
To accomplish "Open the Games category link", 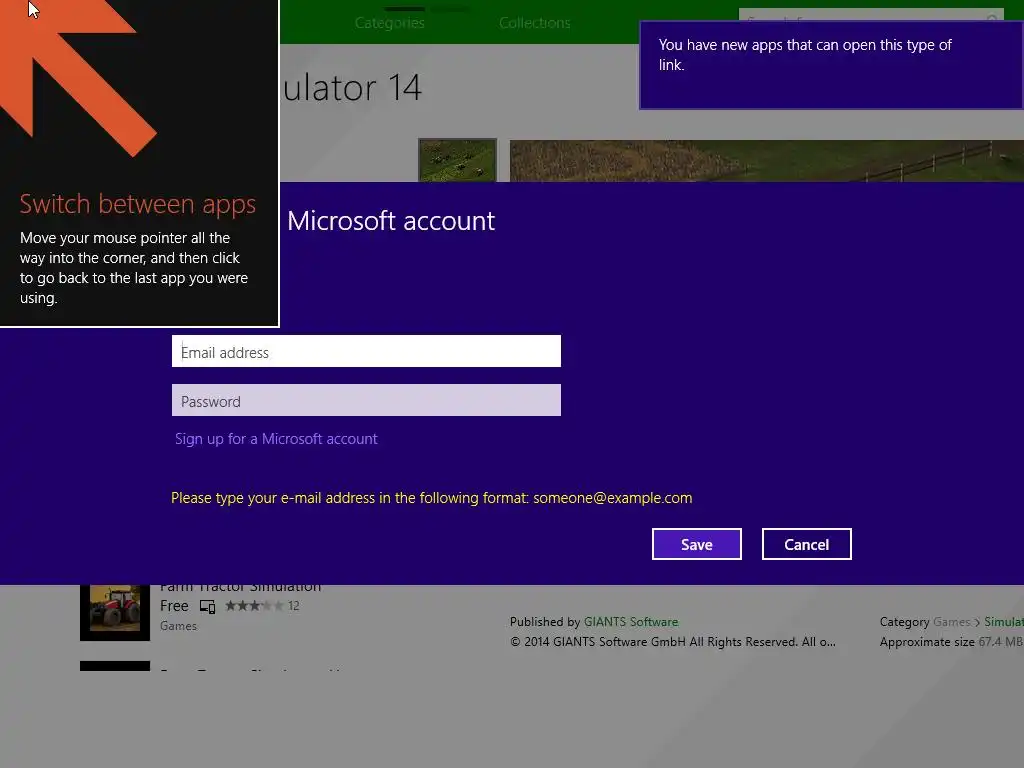I will click(952, 622).
